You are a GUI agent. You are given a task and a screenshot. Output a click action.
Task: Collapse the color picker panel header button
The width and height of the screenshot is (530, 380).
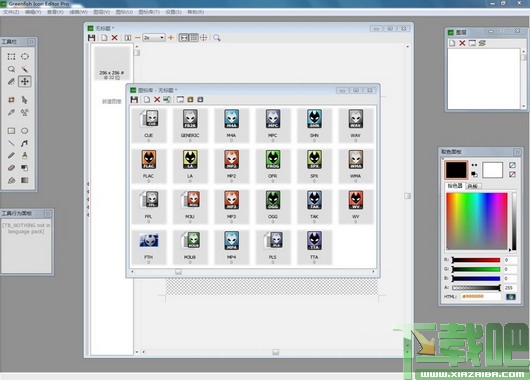point(517,152)
